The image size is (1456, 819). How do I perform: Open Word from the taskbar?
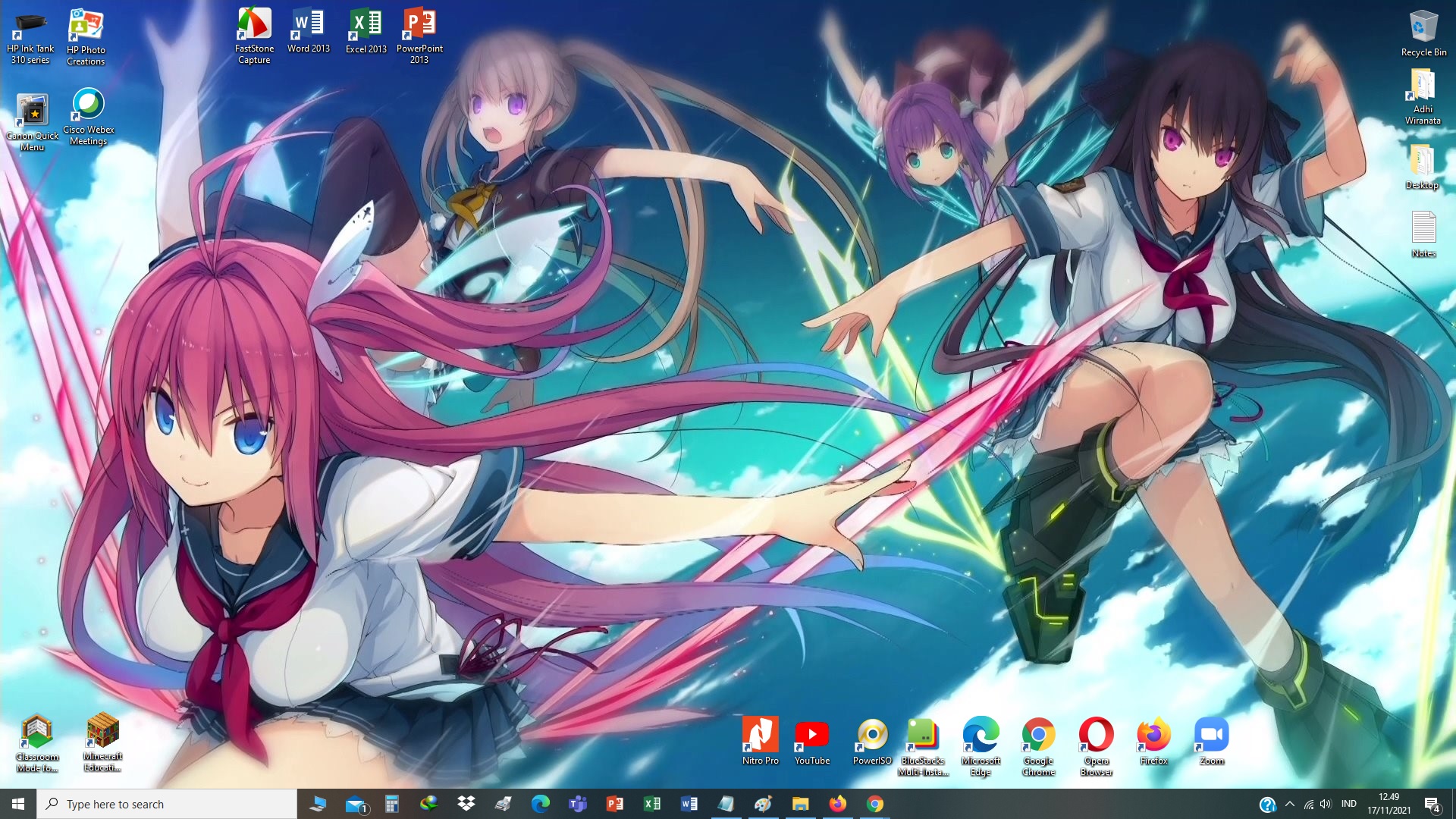pos(689,804)
